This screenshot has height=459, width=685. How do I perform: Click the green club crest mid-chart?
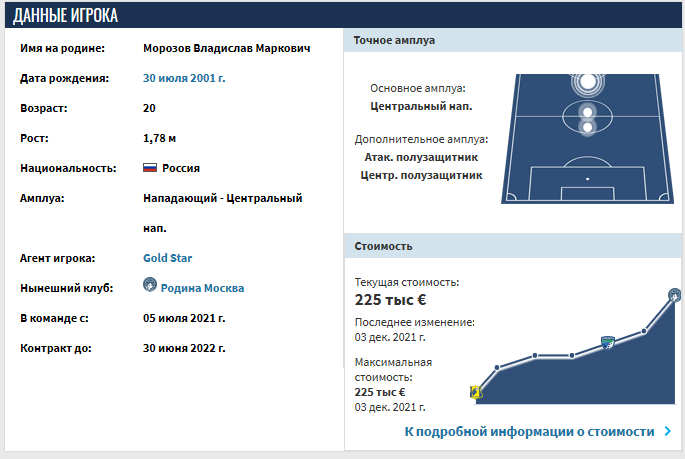click(606, 342)
